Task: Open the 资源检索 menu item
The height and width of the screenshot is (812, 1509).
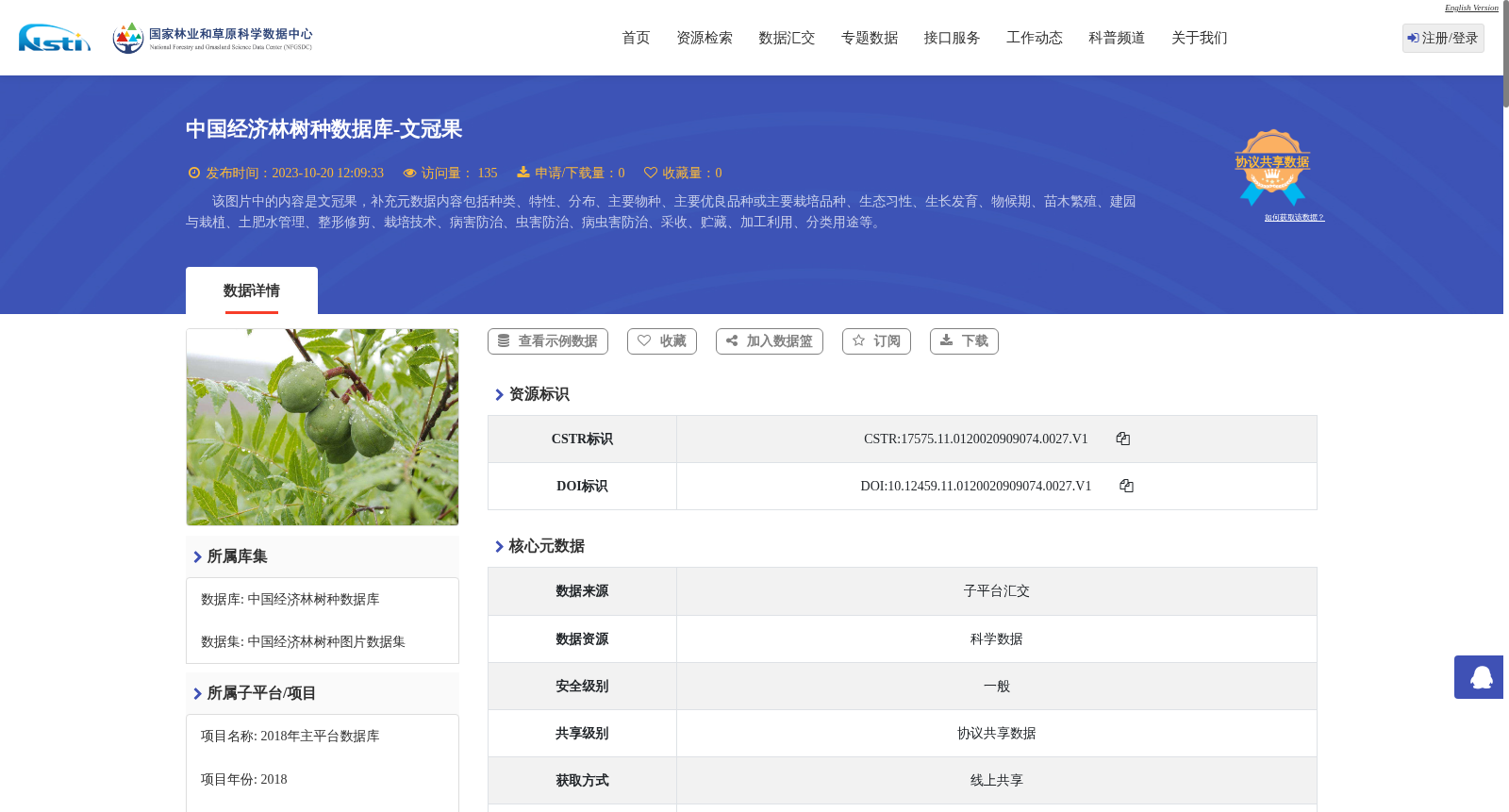Action: (x=705, y=38)
